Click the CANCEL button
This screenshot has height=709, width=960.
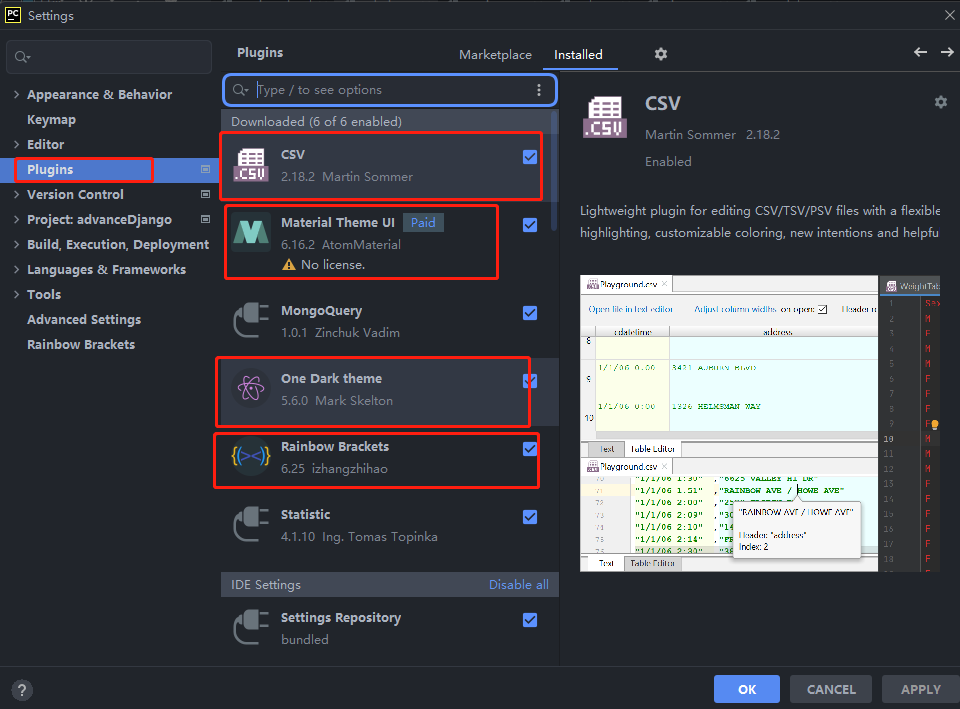(831, 689)
